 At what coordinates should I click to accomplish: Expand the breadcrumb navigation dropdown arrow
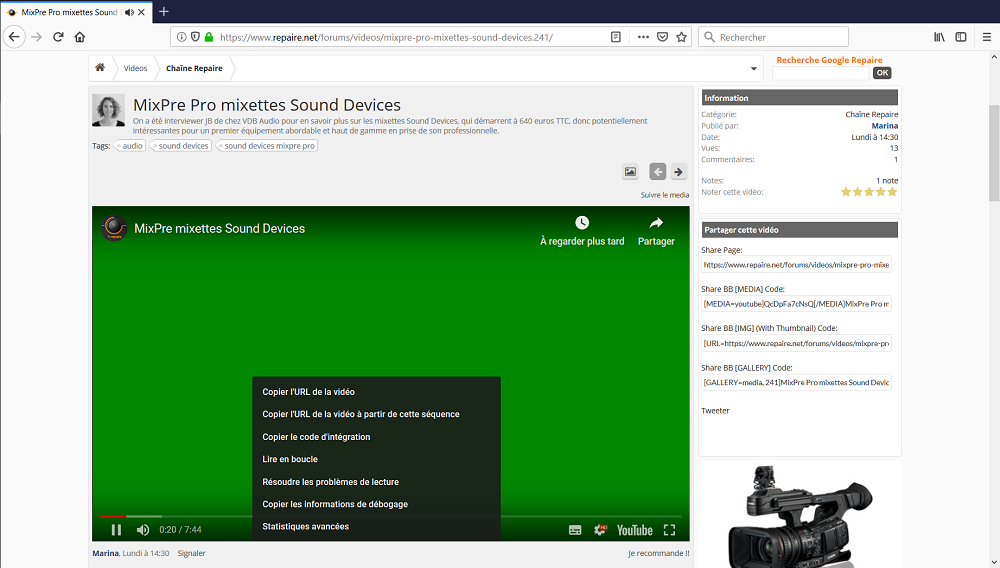pyautogui.click(x=754, y=69)
